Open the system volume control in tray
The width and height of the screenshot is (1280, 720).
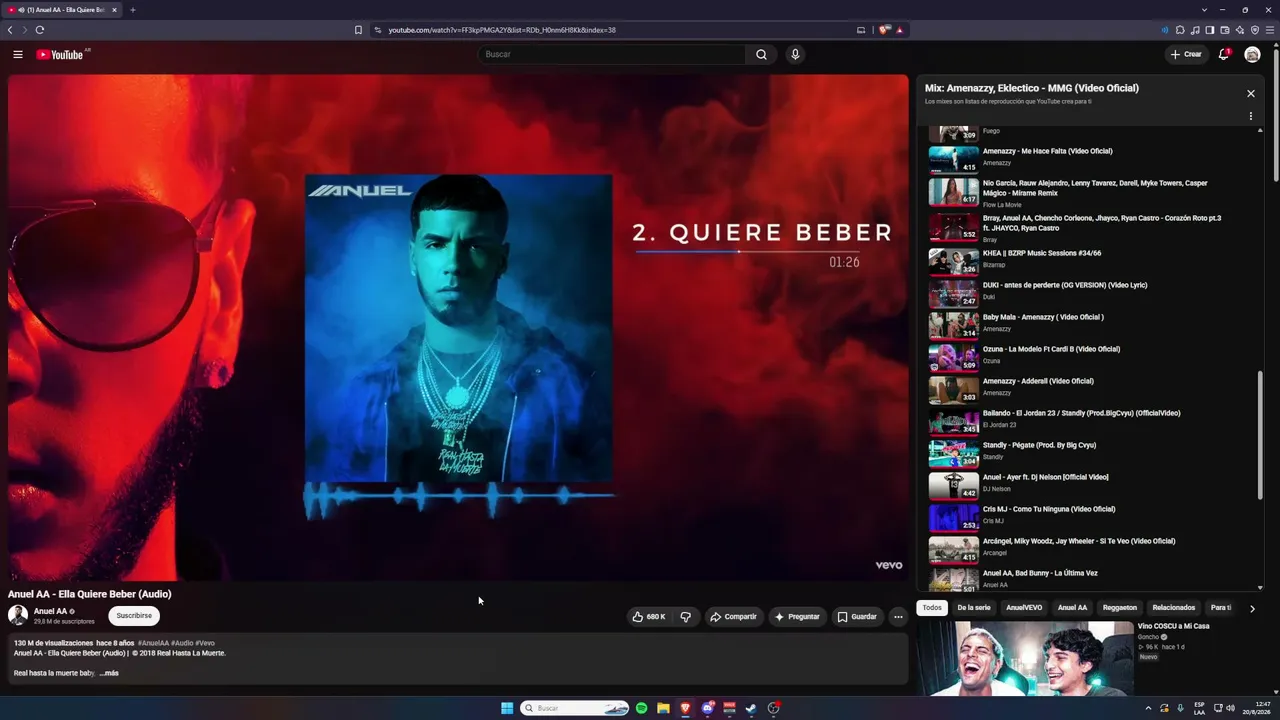click(1230, 708)
